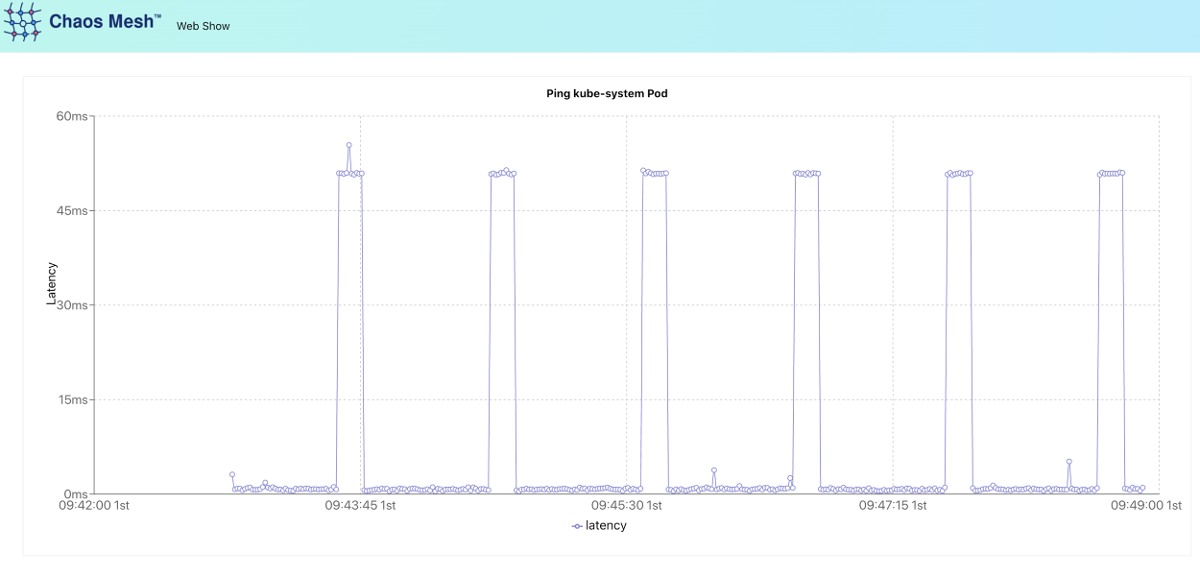Select the 09:43:45 1st time axis label

click(x=360, y=506)
